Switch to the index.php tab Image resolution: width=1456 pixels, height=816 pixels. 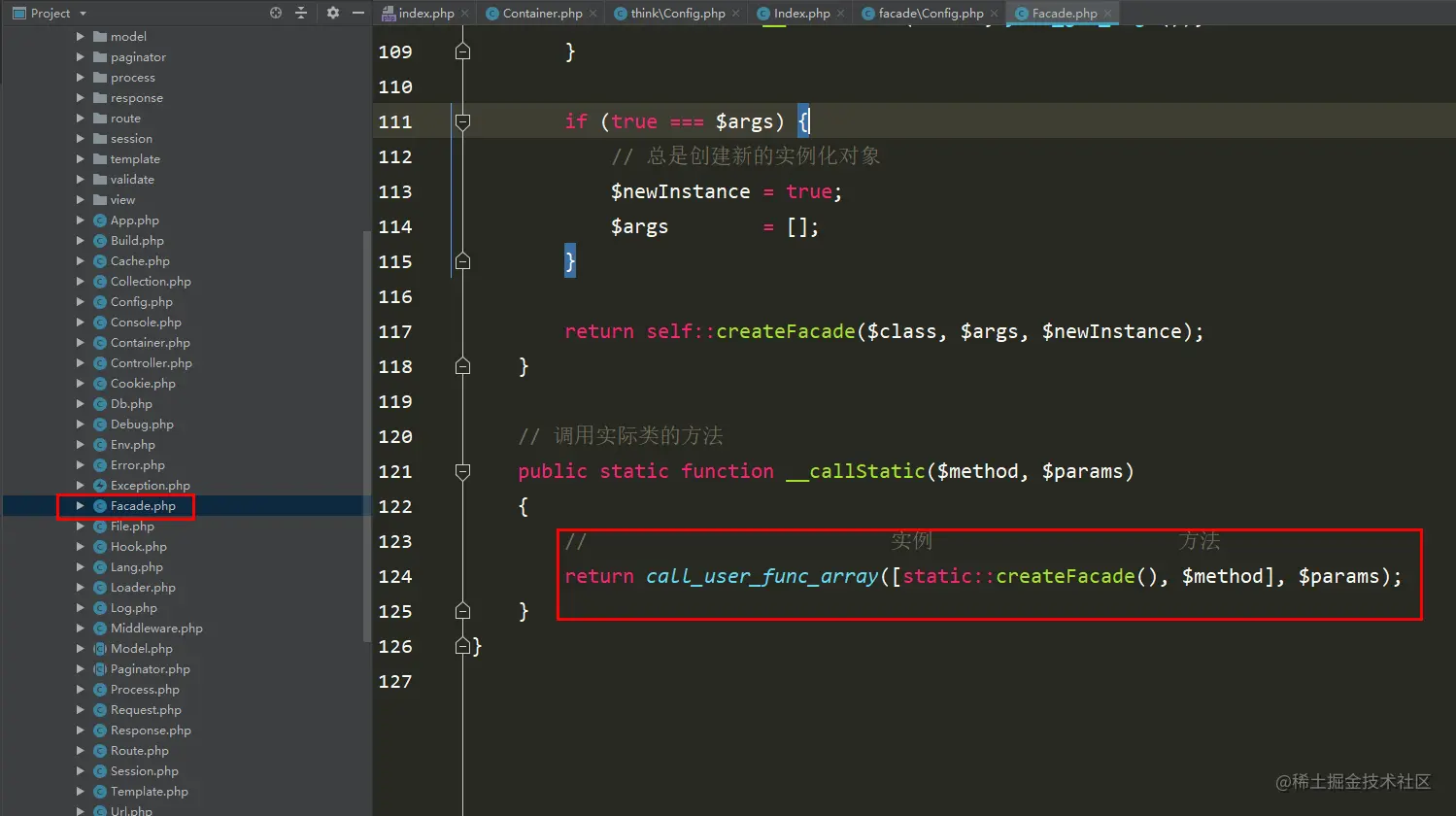[426, 13]
